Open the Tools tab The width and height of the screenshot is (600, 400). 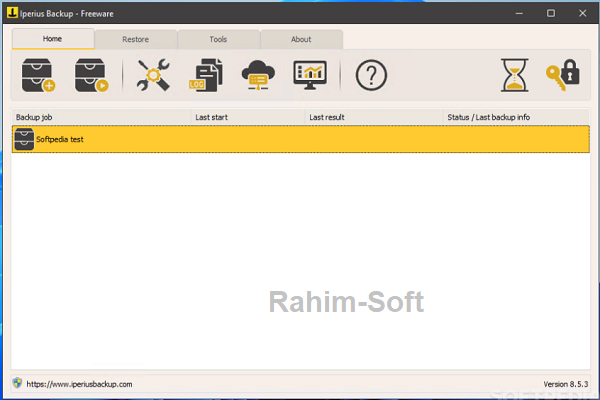[218, 39]
